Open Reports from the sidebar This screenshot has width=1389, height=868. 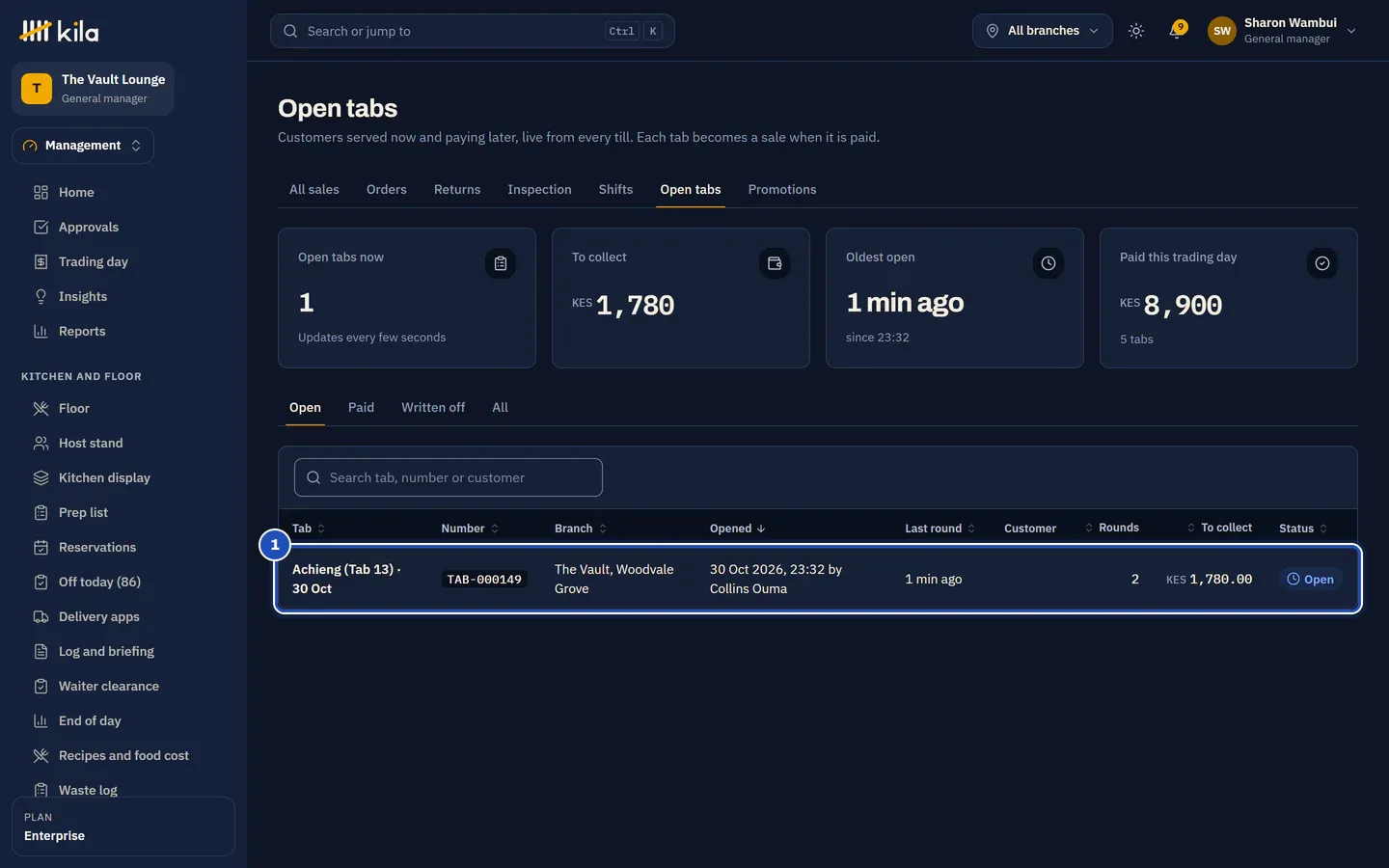point(82,331)
